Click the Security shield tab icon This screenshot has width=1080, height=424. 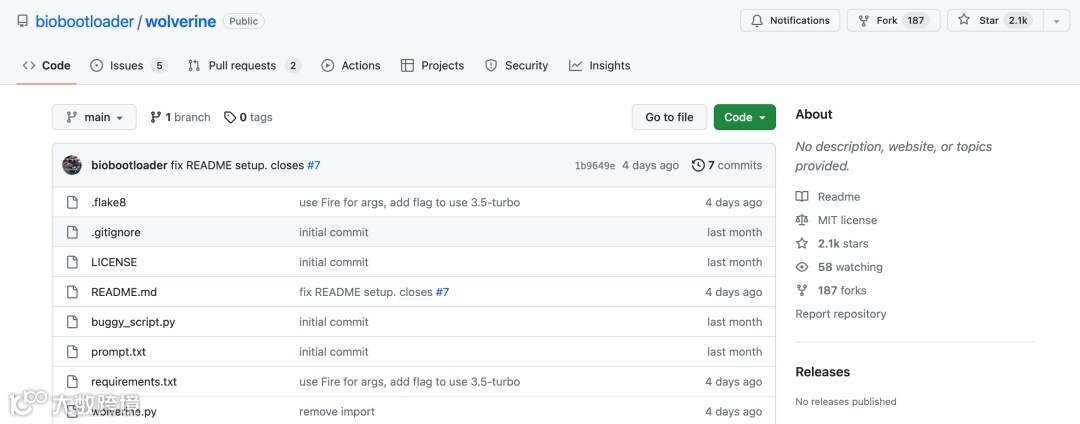(491, 66)
